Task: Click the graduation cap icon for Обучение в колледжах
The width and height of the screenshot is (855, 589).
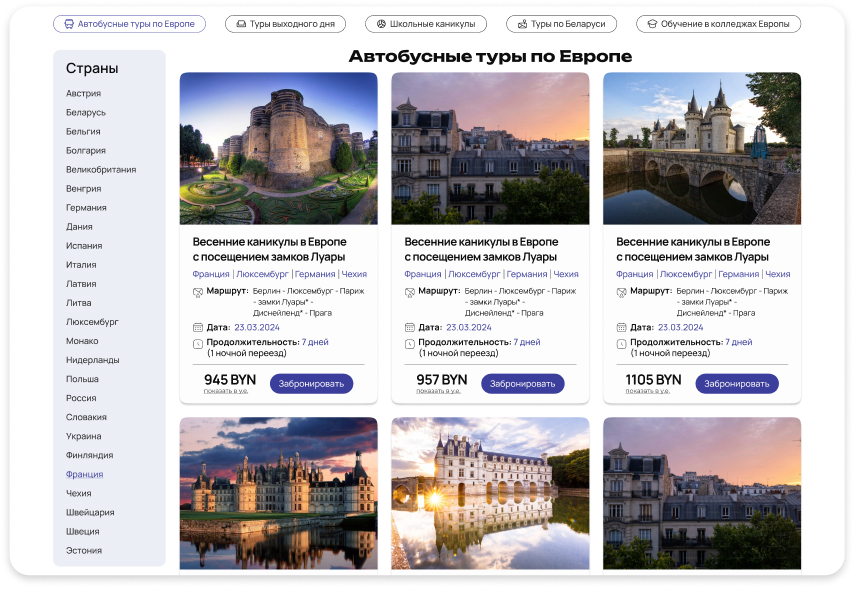Action: 652,24
